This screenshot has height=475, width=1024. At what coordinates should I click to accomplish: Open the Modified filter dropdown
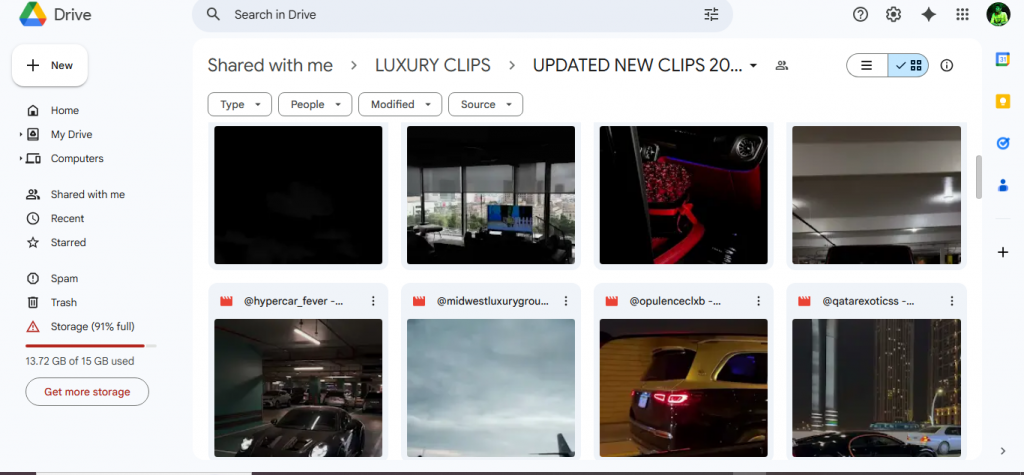point(400,104)
